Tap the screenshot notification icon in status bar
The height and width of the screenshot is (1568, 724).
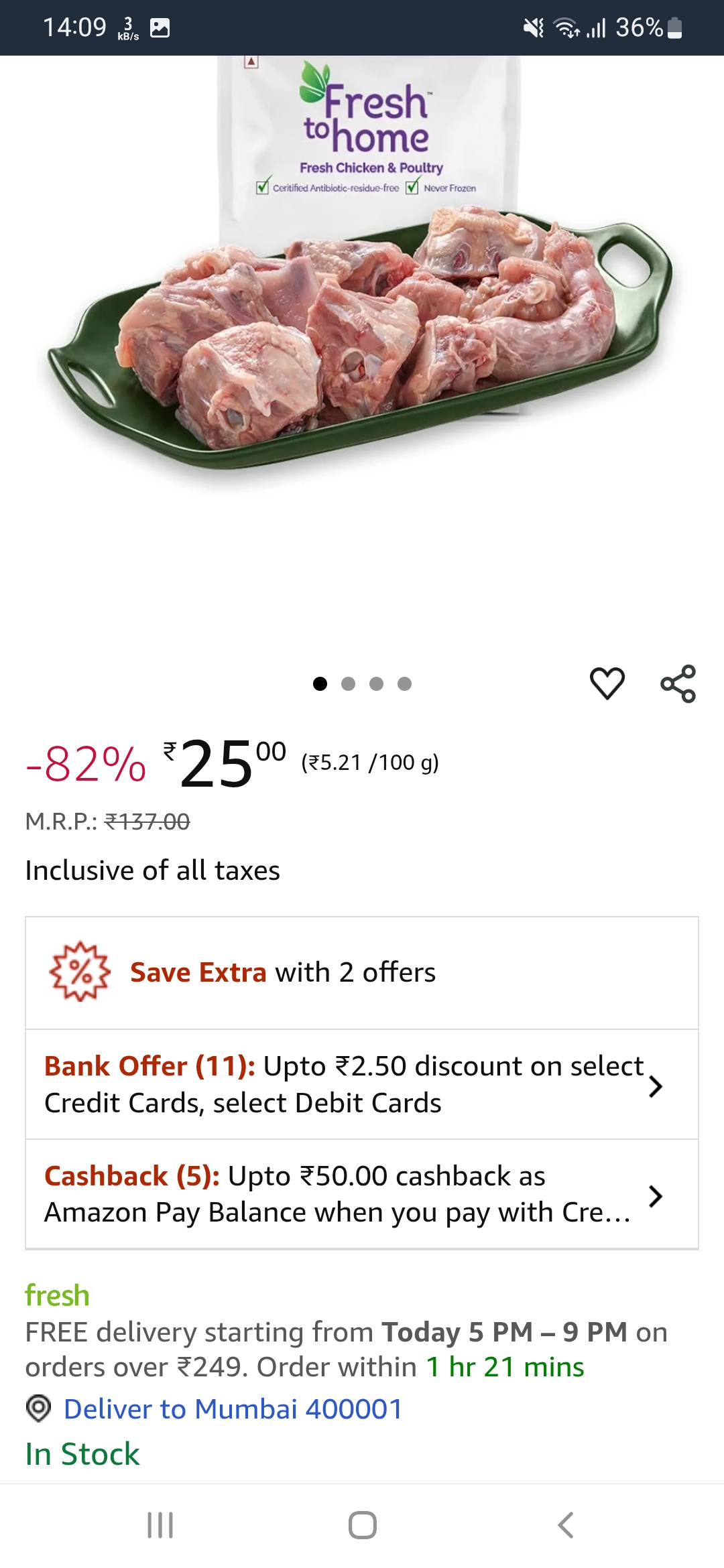point(160,28)
